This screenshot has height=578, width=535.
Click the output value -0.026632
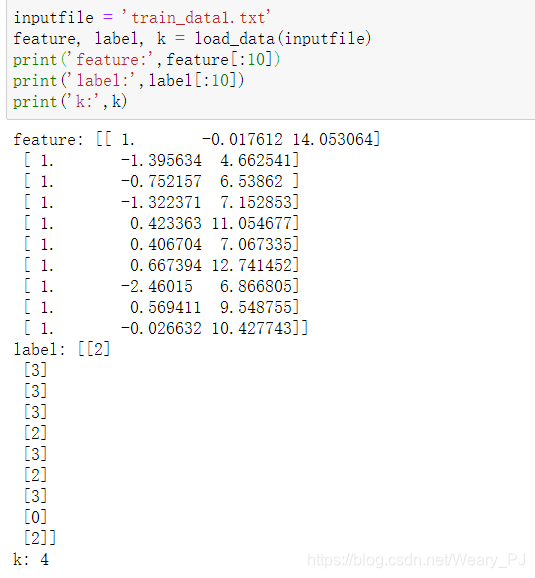161,329
